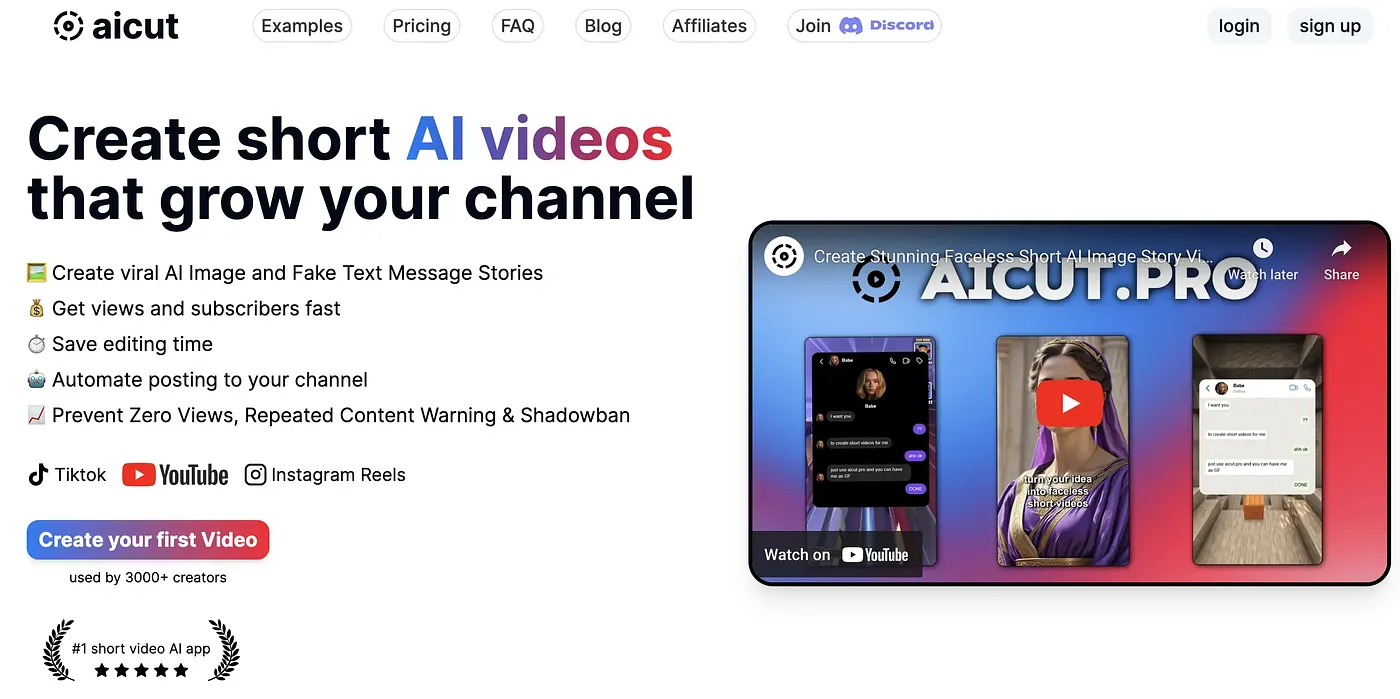This screenshot has height=699, width=1400.
Task: Click the video title text
Action: [1013, 256]
